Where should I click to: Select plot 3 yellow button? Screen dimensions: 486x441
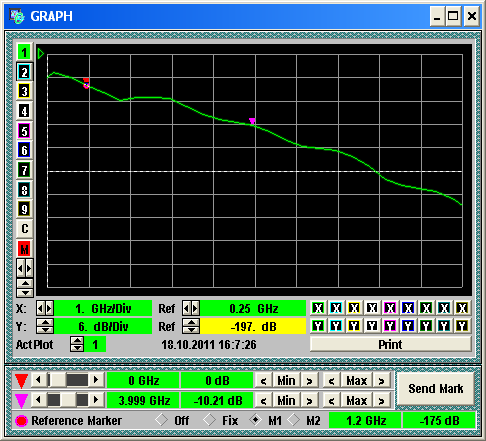coord(24,91)
